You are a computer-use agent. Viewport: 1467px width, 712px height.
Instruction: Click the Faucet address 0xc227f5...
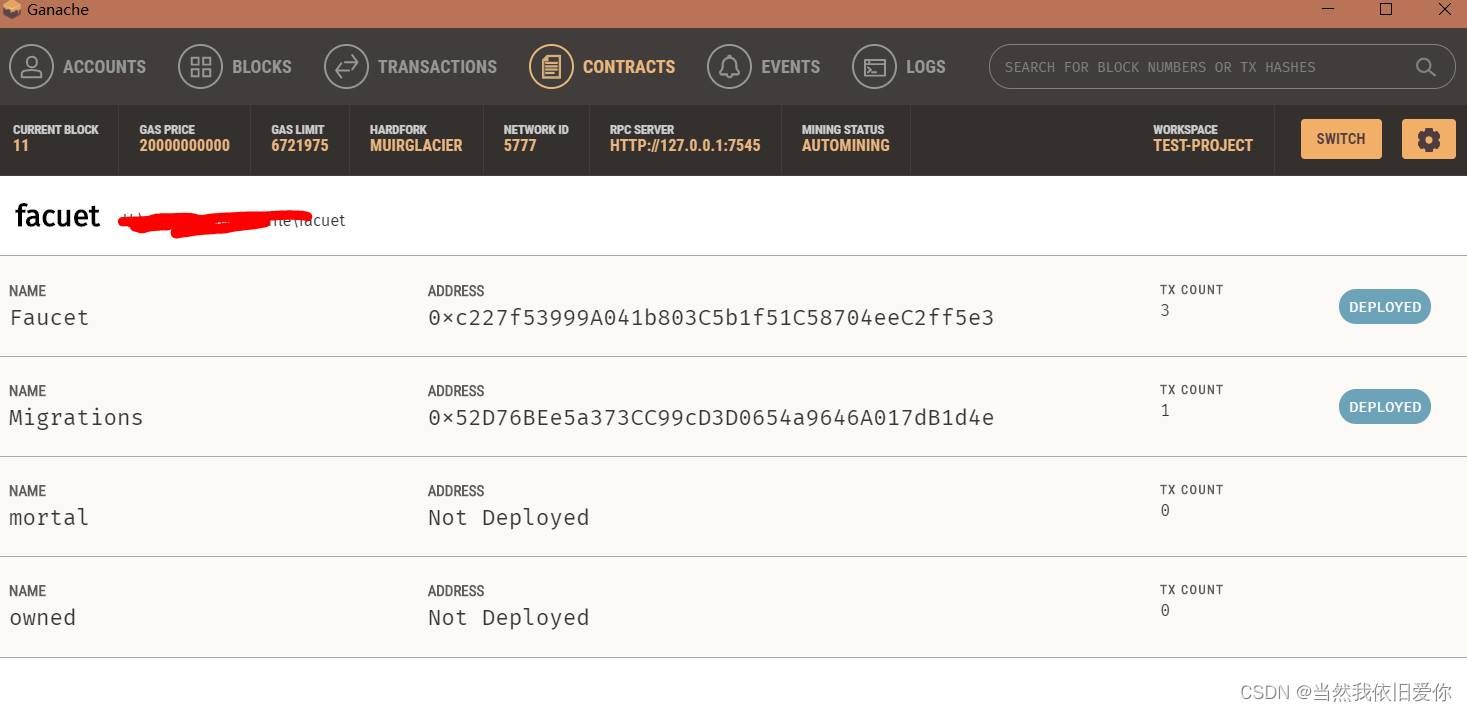click(711, 318)
